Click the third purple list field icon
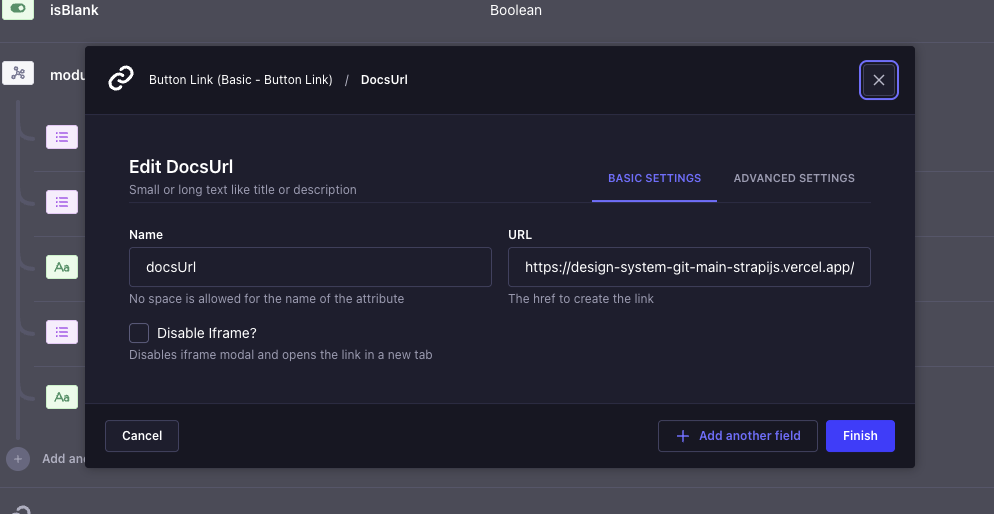Viewport: 994px width, 514px height. [62, 332]
